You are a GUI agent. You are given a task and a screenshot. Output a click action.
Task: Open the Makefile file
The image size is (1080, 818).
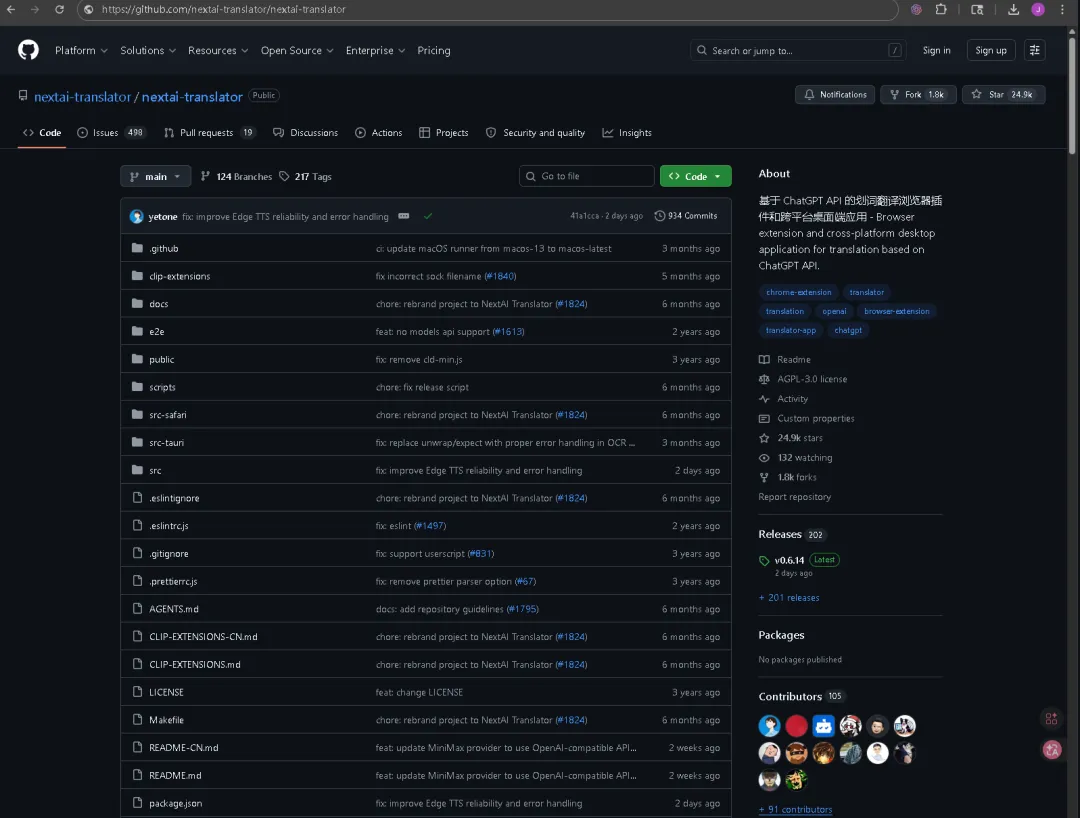tap(166, 720)
